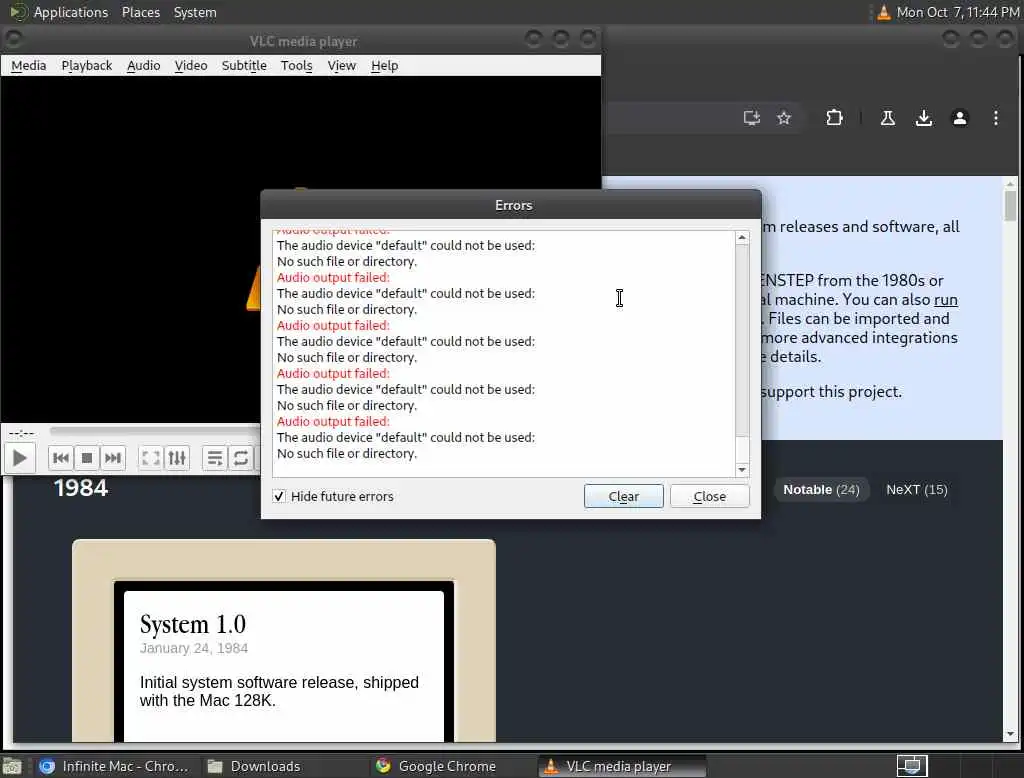Click the date and time clock

coord(957,12)
